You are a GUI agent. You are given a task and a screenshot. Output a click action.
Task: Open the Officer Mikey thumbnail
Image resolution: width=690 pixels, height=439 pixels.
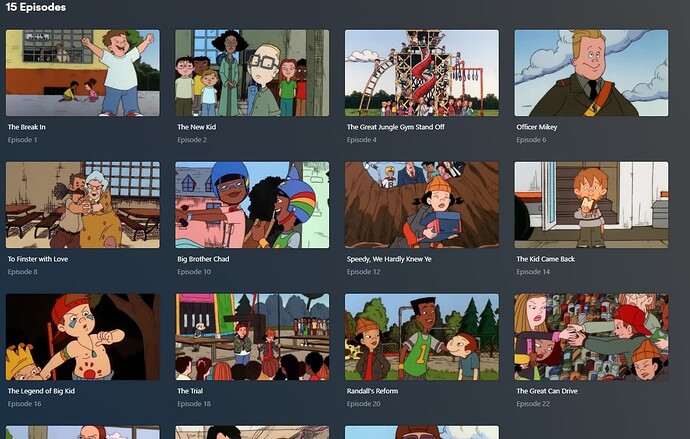[x=591, y=73]
